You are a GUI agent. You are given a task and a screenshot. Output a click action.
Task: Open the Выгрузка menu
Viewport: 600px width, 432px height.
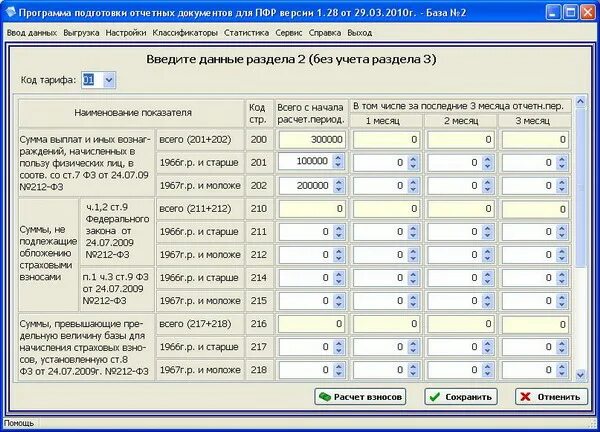pyautogui.click(x=81, y=33)
